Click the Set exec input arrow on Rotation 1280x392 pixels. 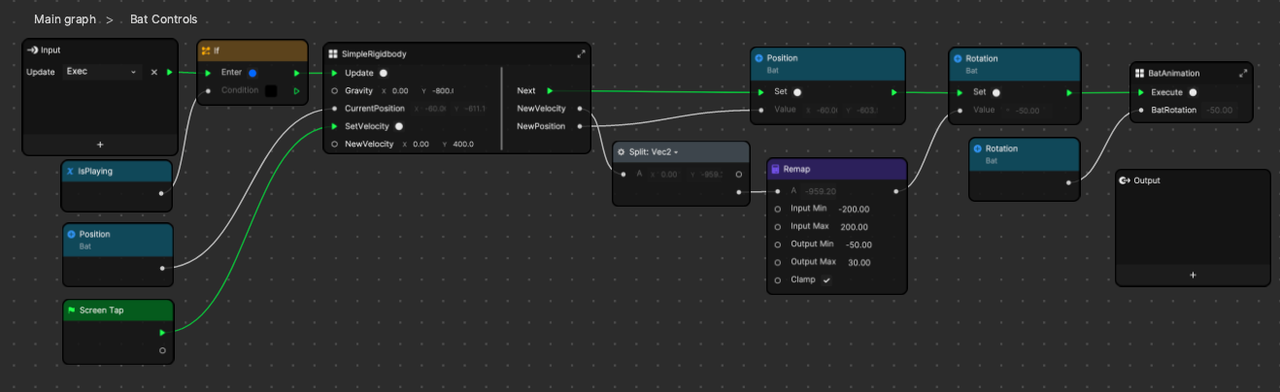click(x=960, y=92)
